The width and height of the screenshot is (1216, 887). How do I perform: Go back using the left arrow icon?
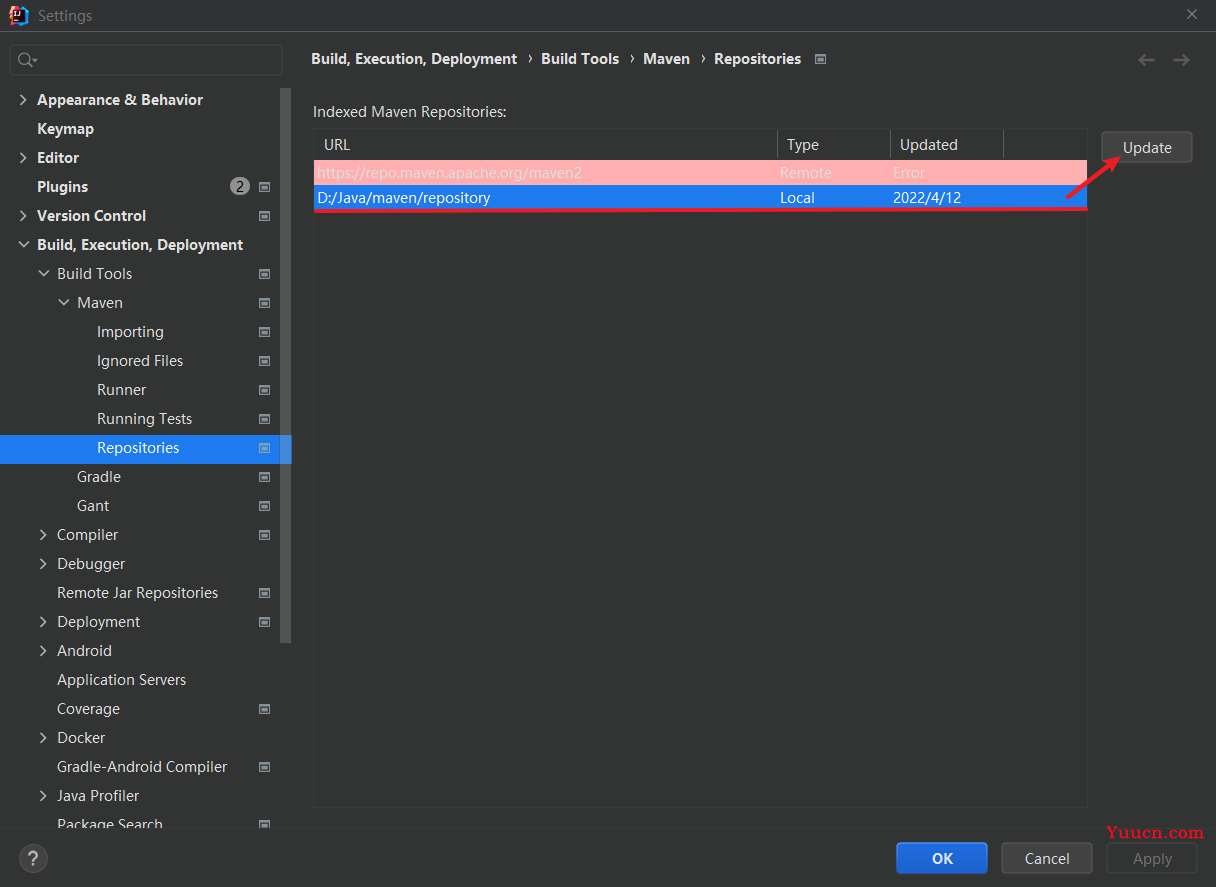coord(1147,60)
